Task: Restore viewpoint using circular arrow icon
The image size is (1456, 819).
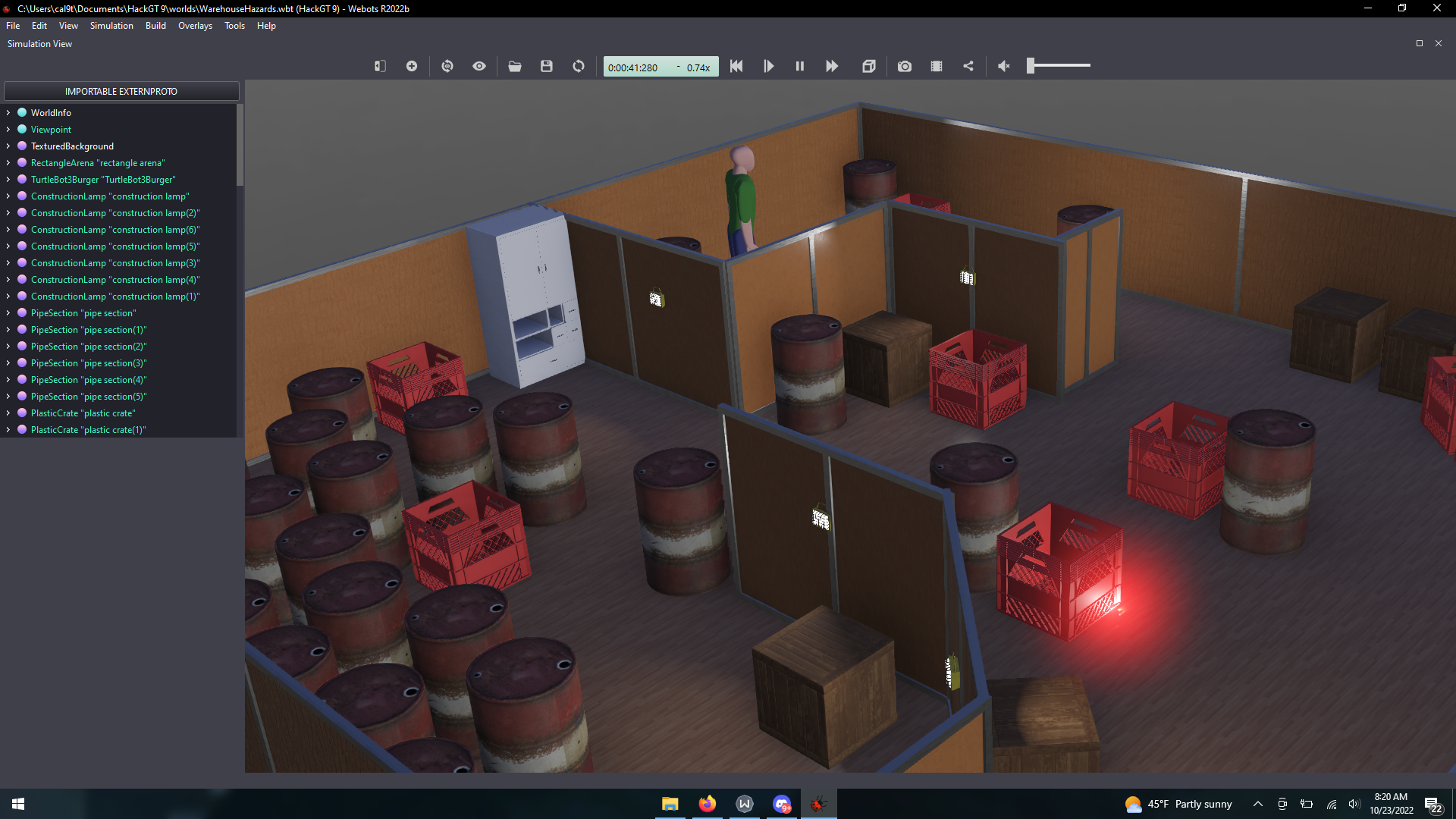Action: click(447, 67)
